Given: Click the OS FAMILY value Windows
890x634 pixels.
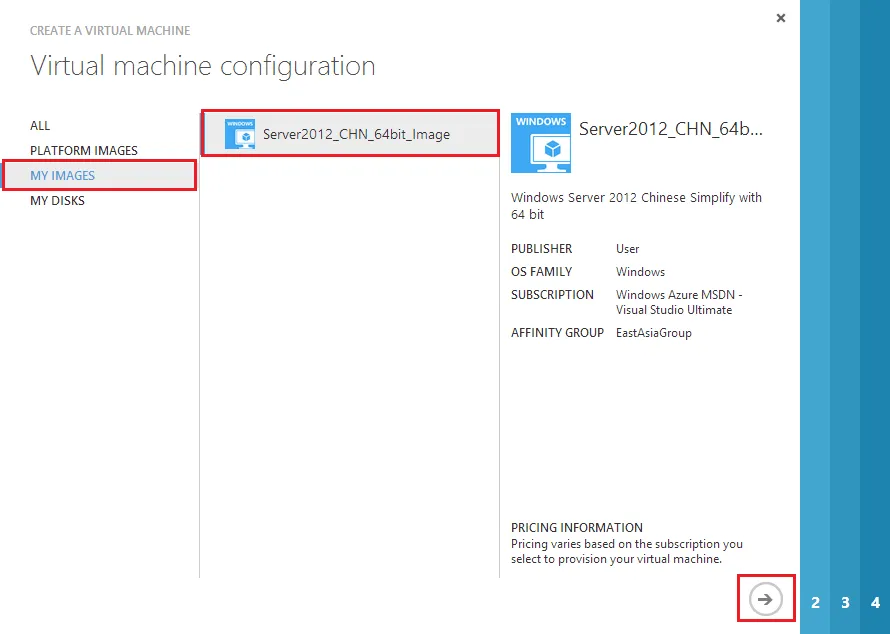Looking at the screenshot, I should coord(640,272).
